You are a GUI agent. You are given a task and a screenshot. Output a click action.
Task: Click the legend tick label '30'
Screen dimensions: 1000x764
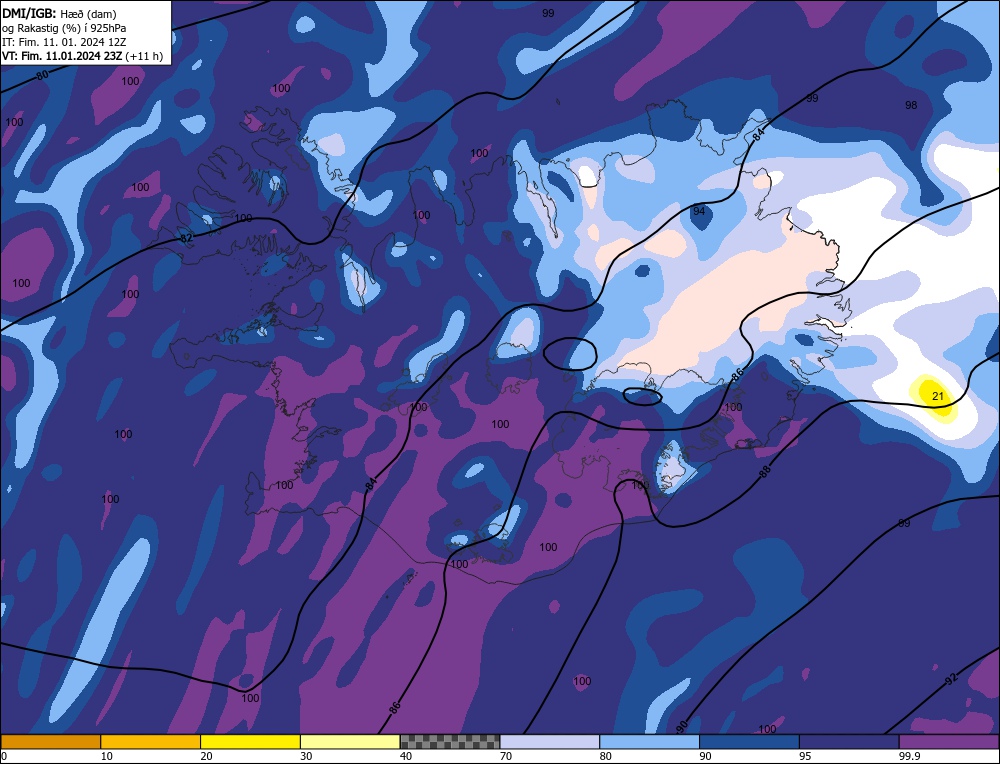point(306,756)
